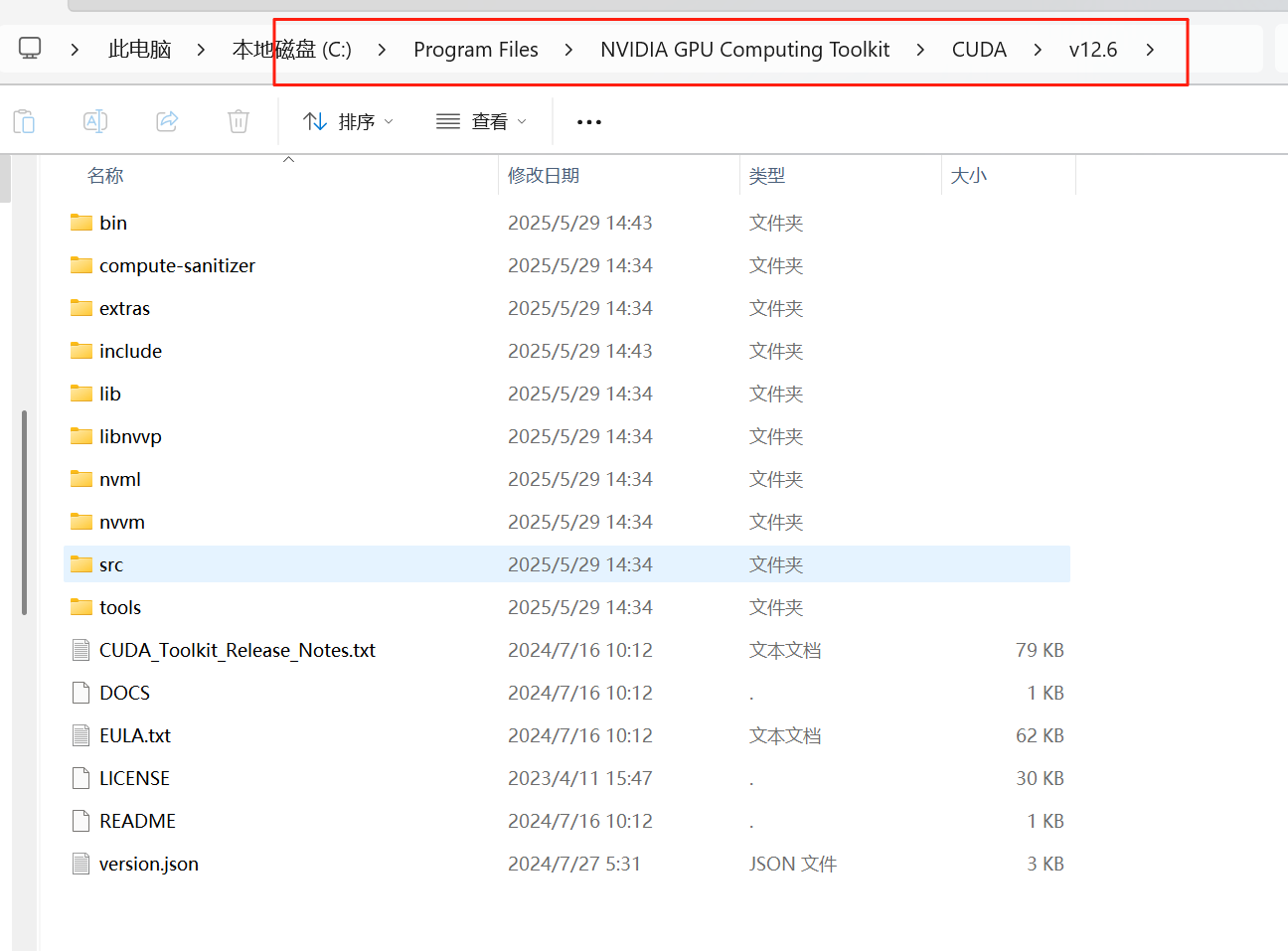Click the computer monitor icon in address bar

click(x=31, y=48)
